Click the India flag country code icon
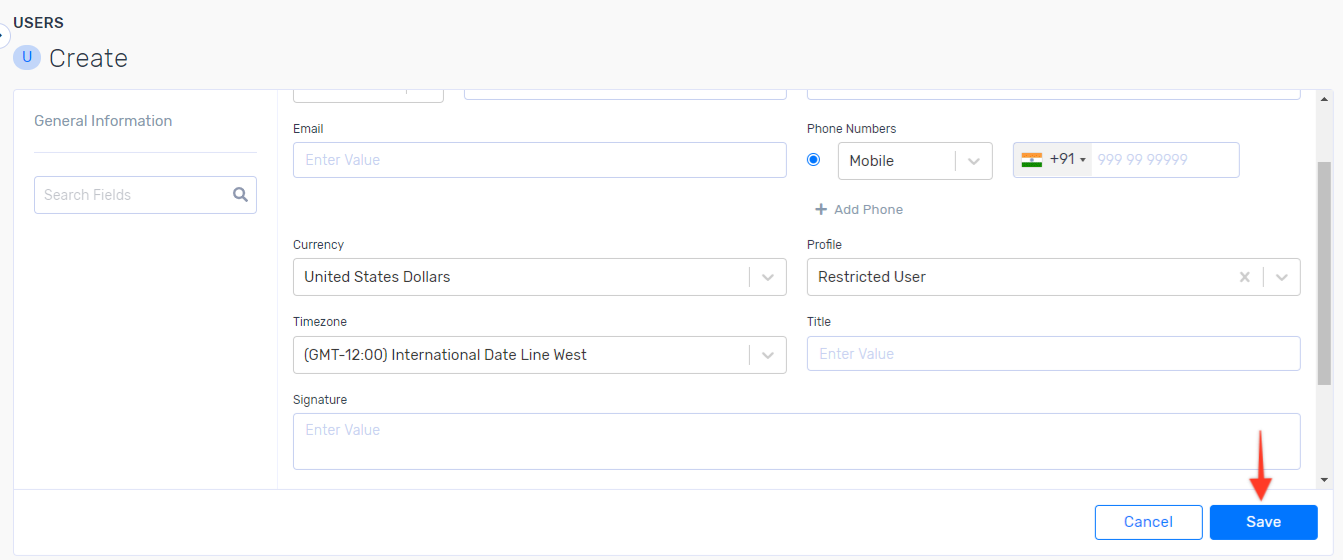The image size is (1343, 560). (x=1031, y=160)
